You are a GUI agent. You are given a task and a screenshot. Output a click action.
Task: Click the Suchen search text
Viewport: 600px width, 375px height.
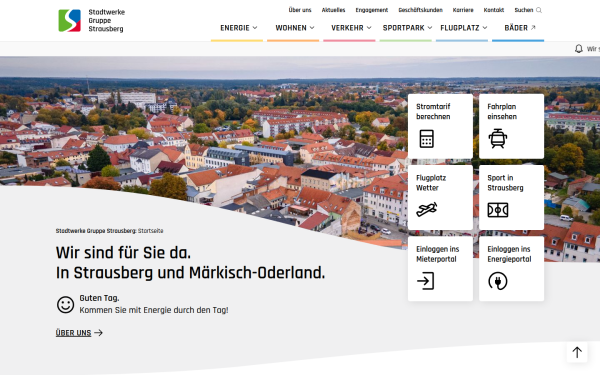click(523, 10)
